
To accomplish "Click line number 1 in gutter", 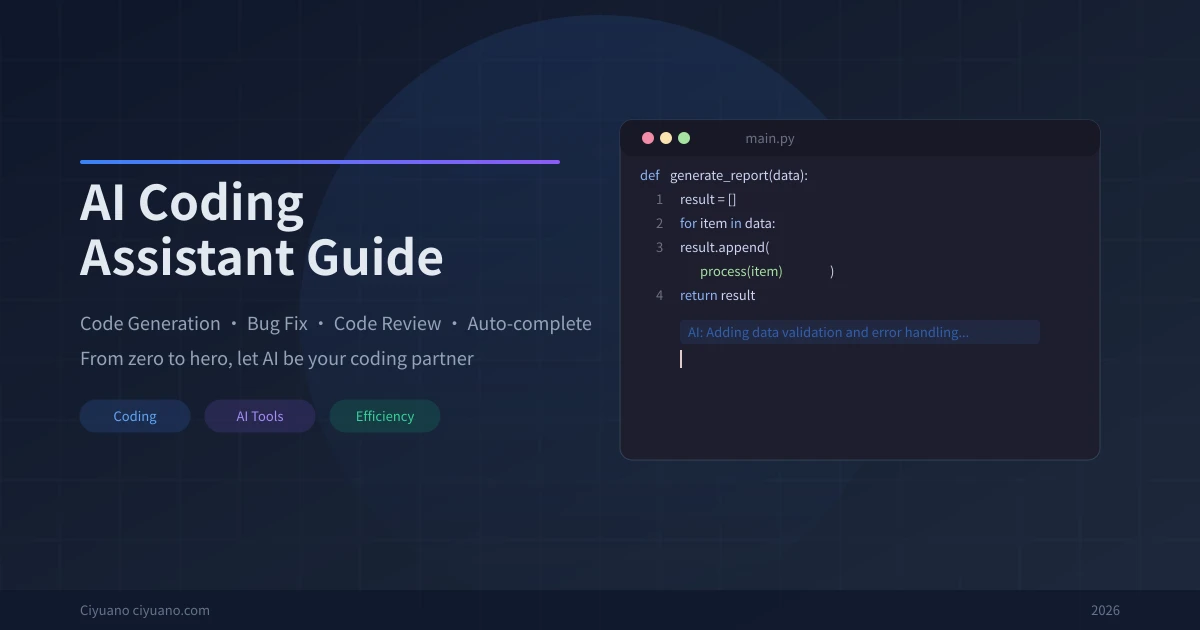I will 659,199.
